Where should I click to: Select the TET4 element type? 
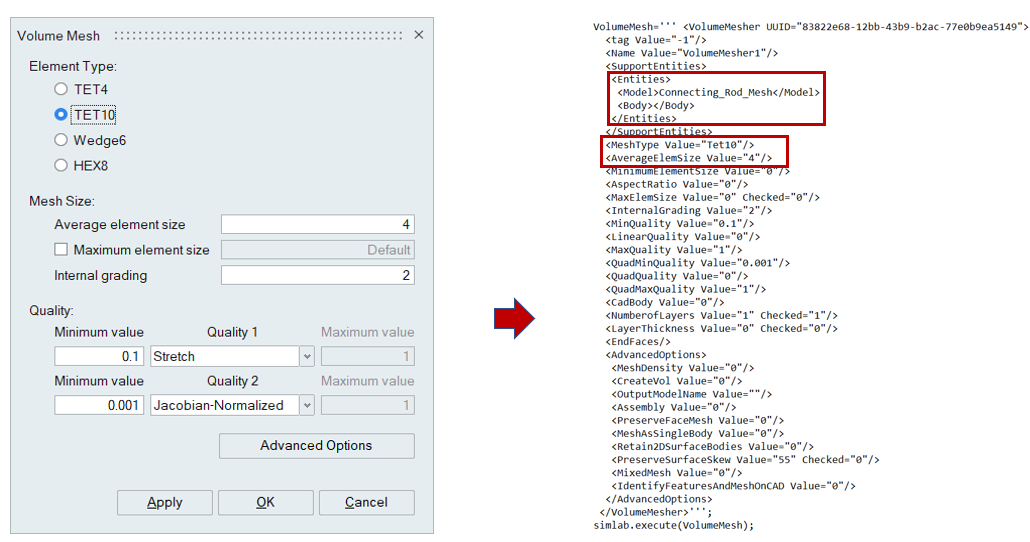click(x=61, y=90)
